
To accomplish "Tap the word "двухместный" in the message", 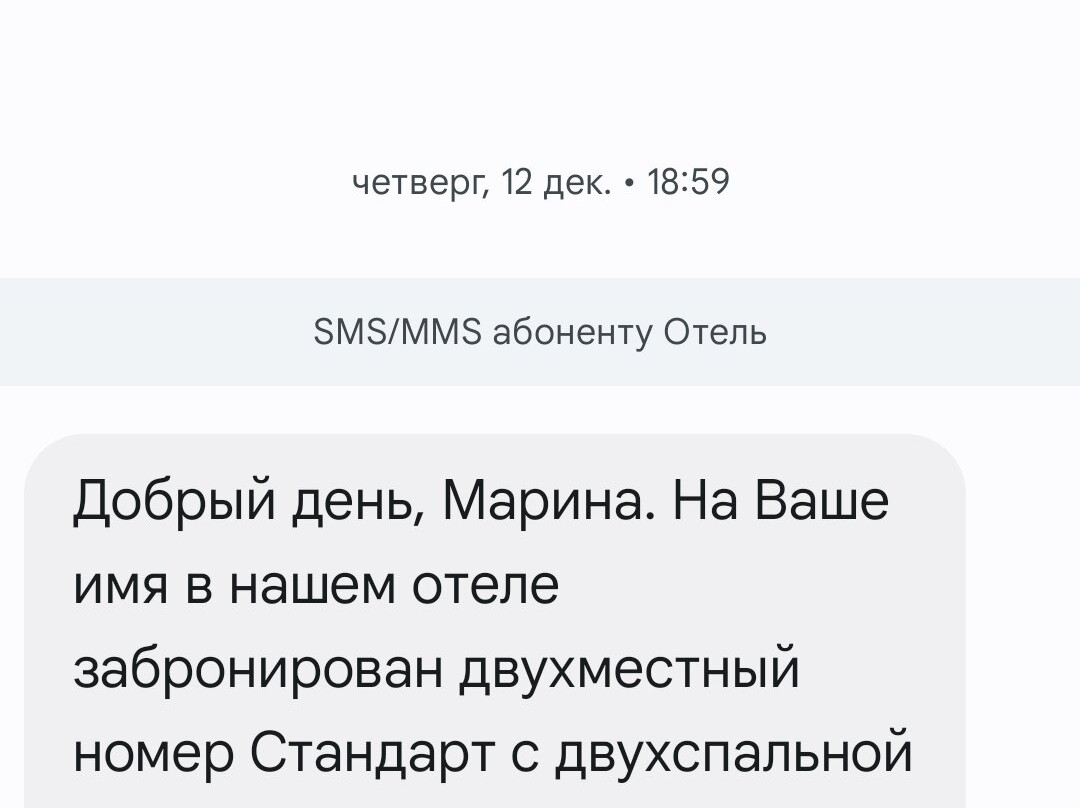I will tap(628, 669).
